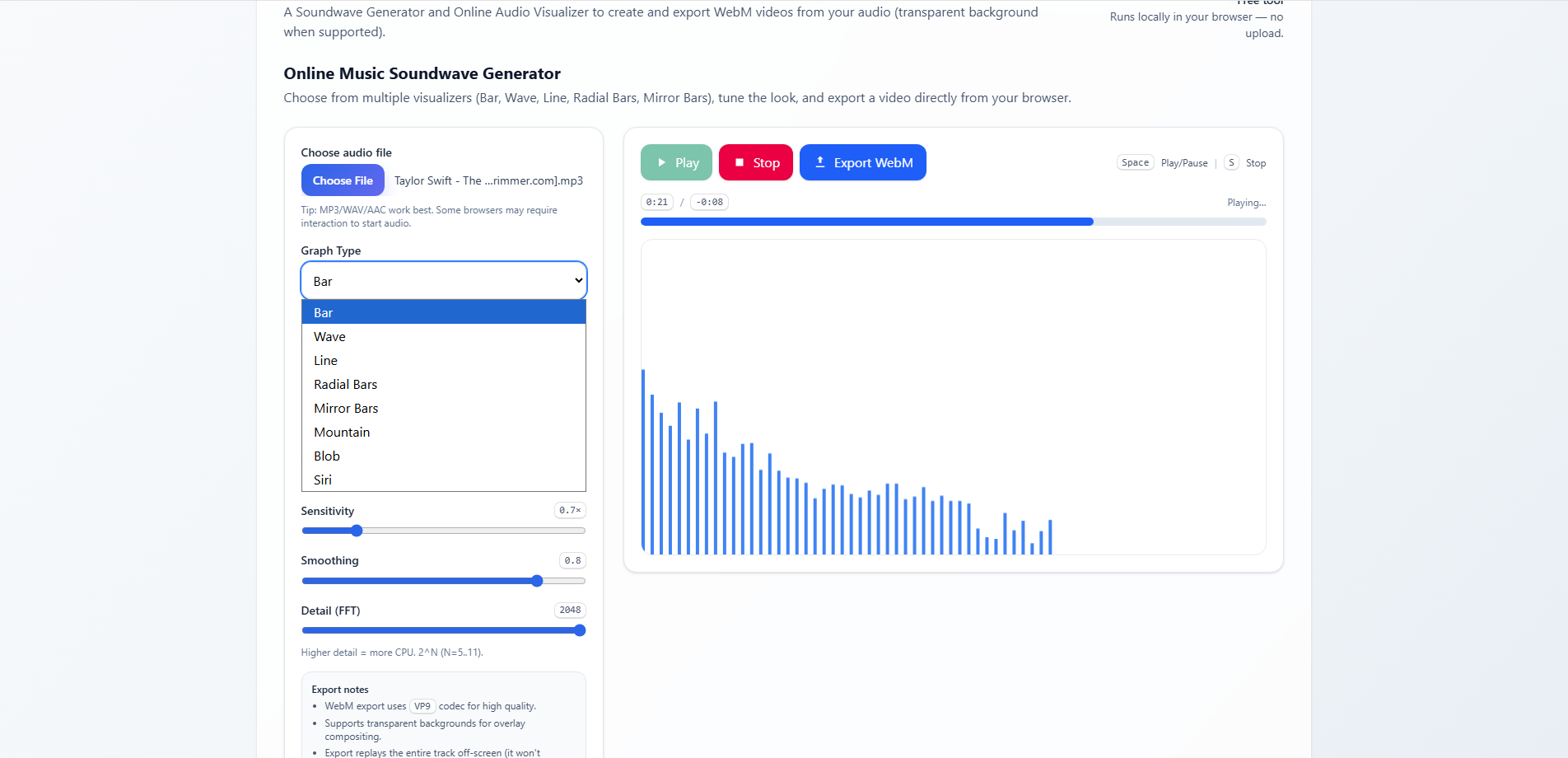Click the FFT detail value 2048
1568x758 pixels.
click(570, 610)
